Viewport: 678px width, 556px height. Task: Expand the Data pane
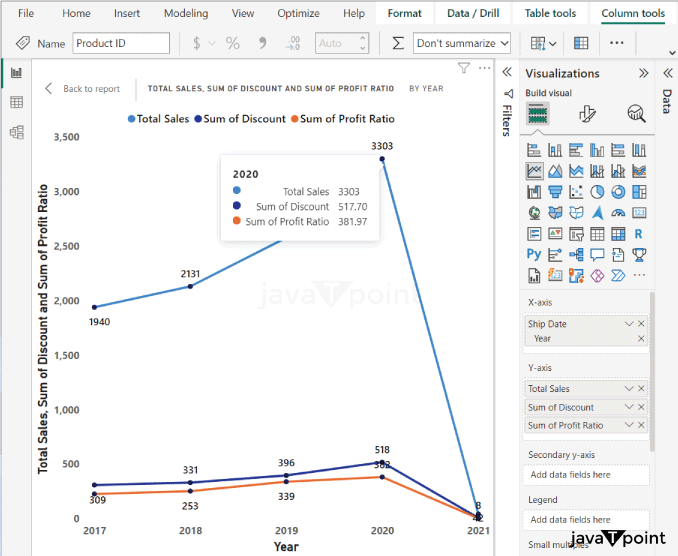point(668,73)
